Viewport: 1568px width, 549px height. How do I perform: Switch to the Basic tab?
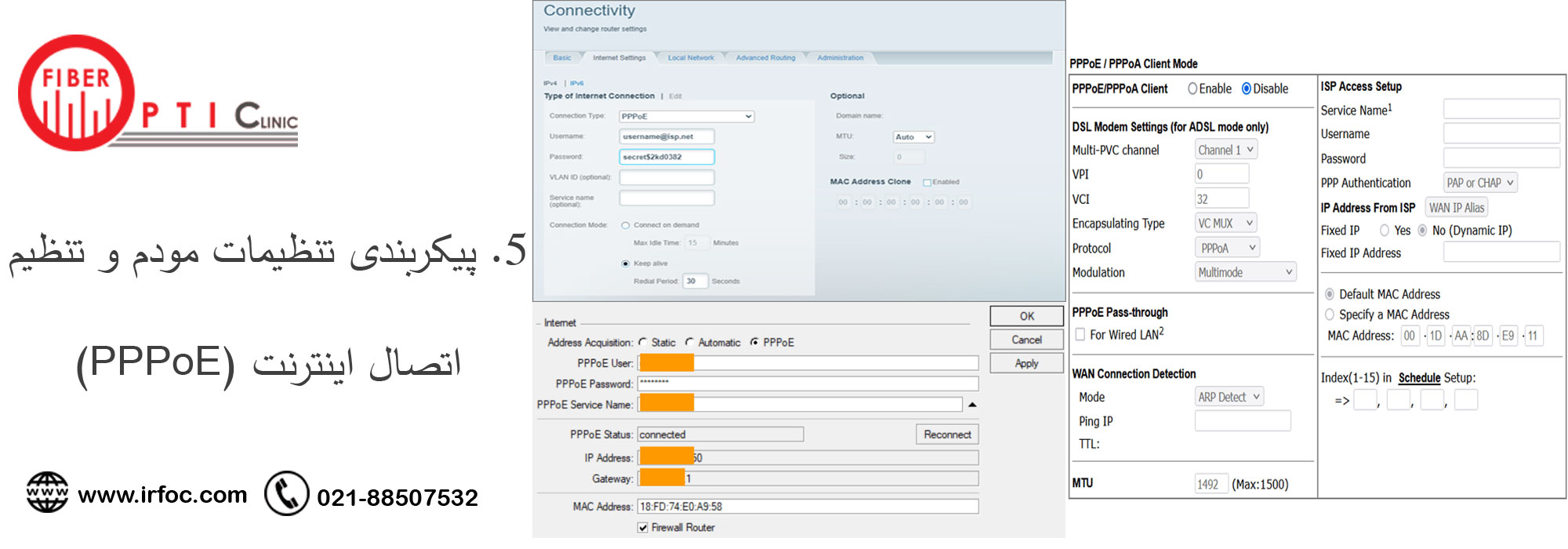(562, 58)
